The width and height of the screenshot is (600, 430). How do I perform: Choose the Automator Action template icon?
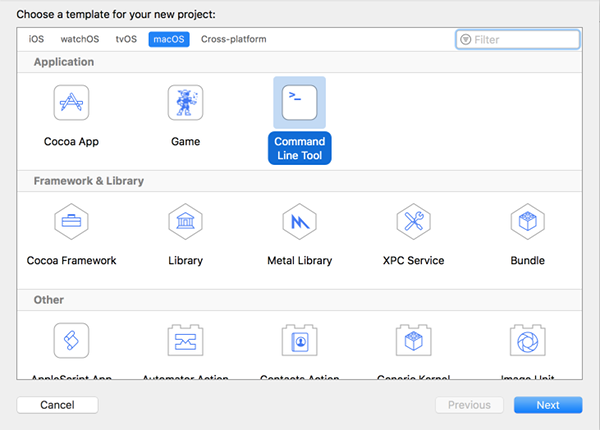click(185, 341)
